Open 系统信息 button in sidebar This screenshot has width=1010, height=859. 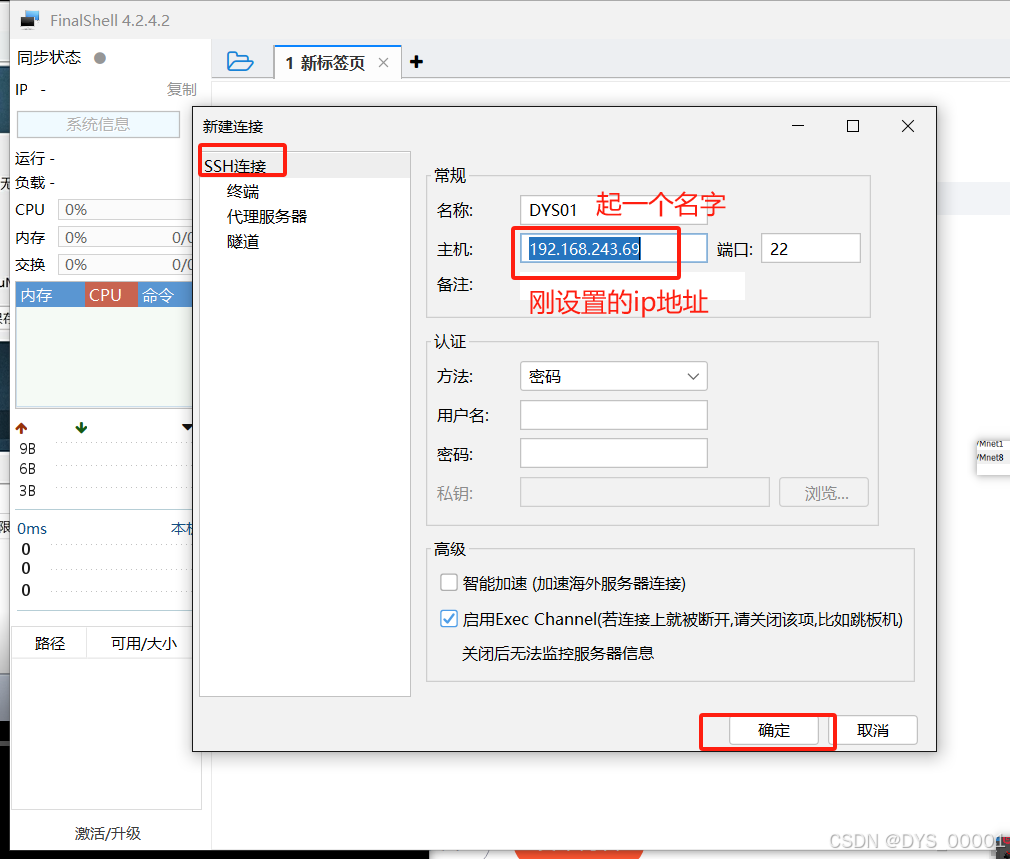(99, 124)
